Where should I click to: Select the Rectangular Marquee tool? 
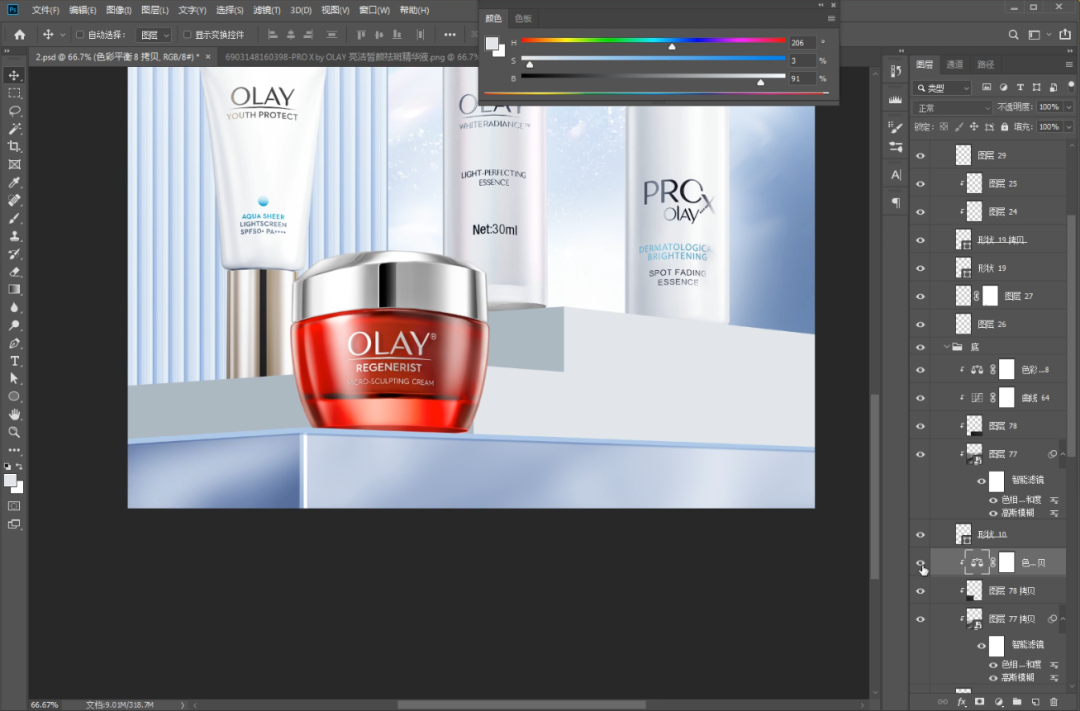[x=14, y=93]
